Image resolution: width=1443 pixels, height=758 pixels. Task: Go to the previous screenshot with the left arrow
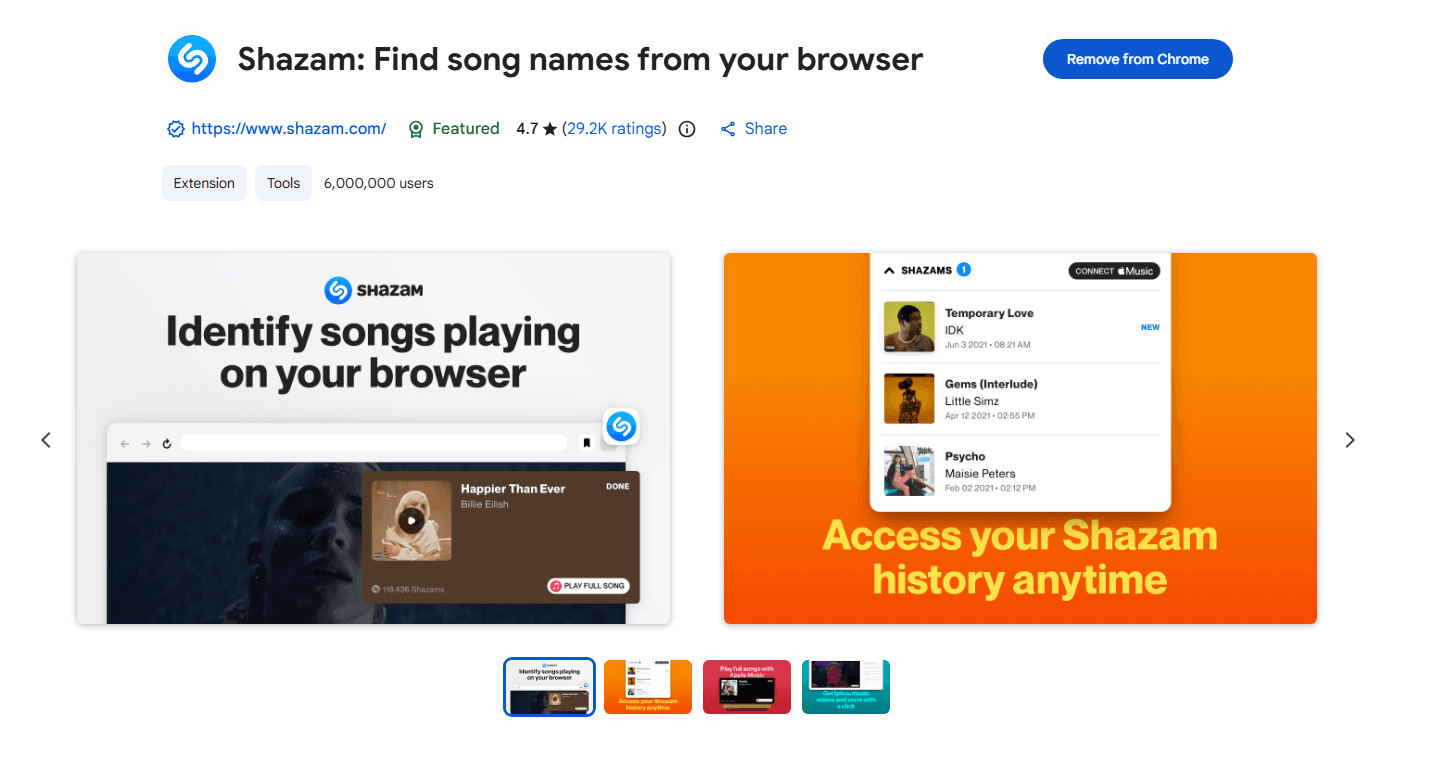[46, 440]
